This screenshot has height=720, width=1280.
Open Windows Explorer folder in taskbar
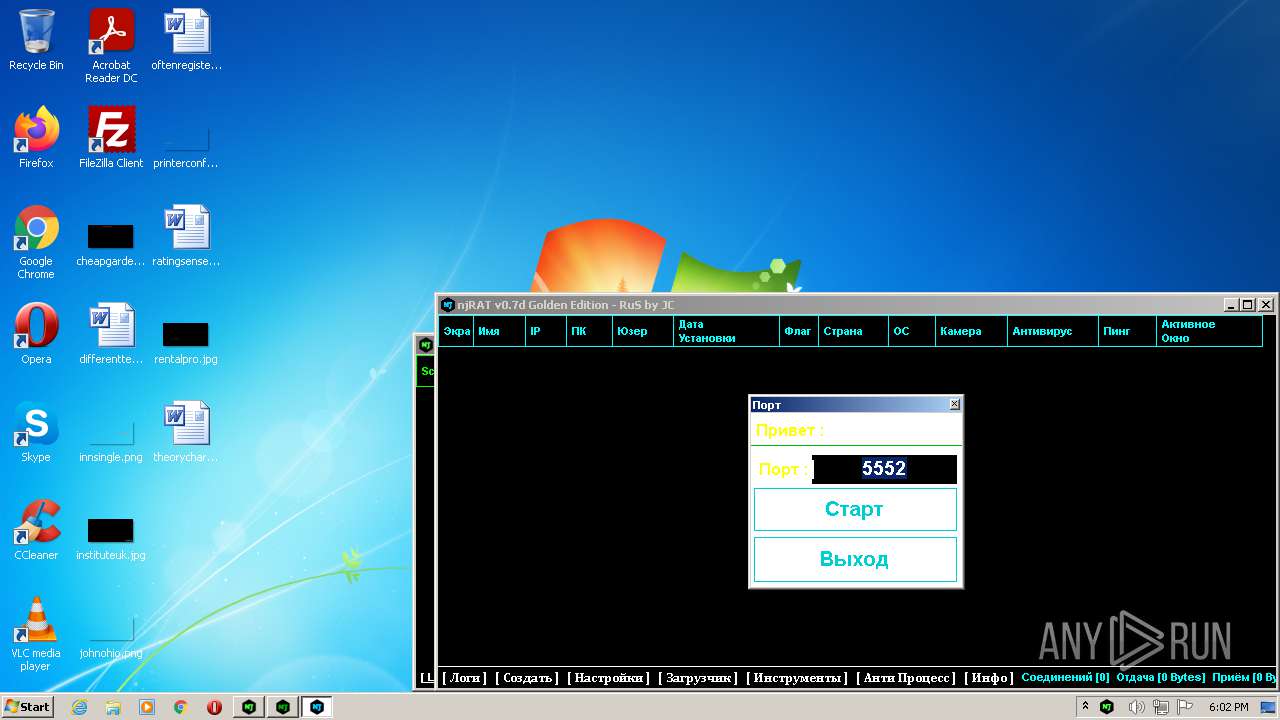click(x=113, y=707)
